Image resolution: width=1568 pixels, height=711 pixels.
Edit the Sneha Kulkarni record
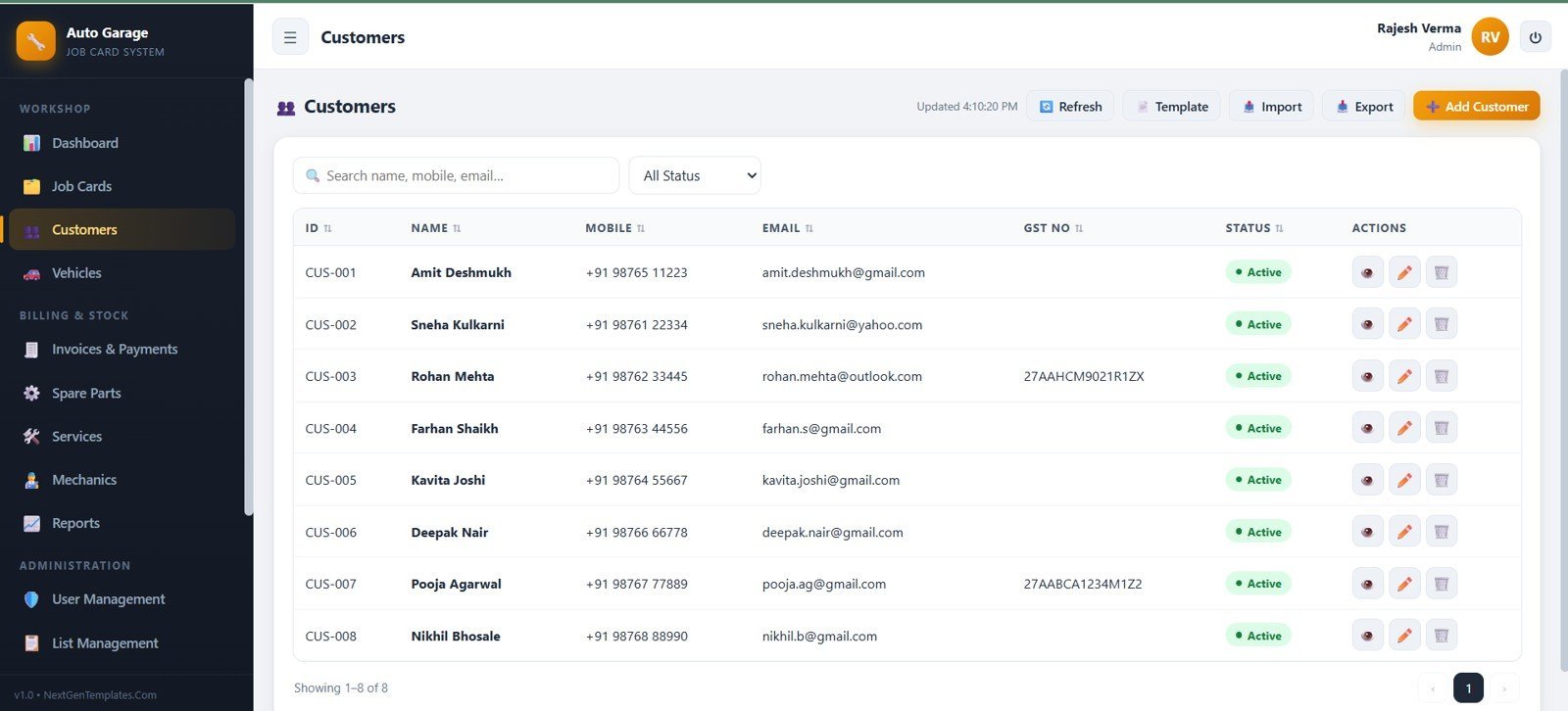(1404, 324)
